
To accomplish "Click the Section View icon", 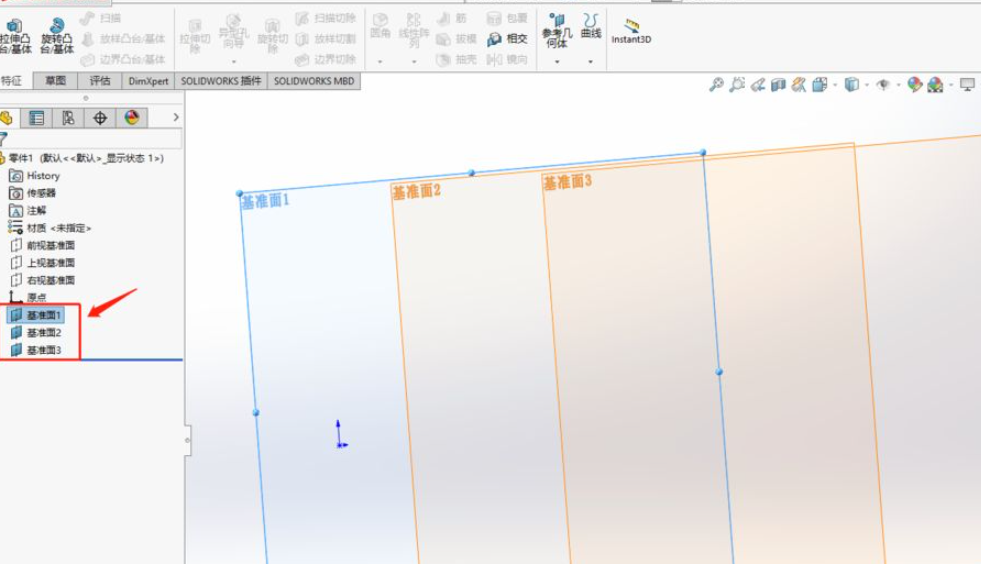I will (x=778, y=85).
